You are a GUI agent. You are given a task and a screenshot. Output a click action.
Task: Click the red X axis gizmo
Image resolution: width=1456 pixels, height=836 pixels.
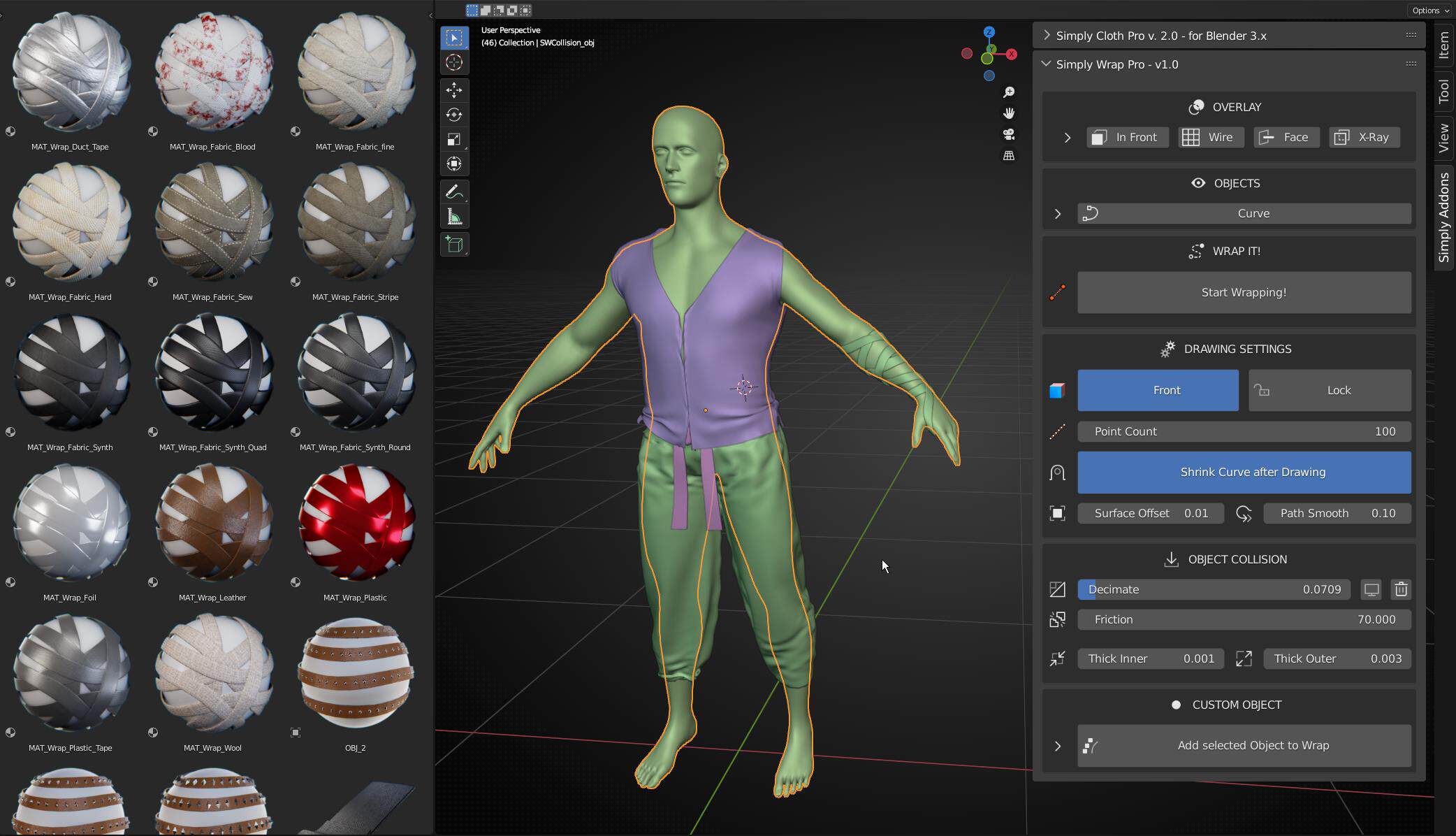(1011, 54)
